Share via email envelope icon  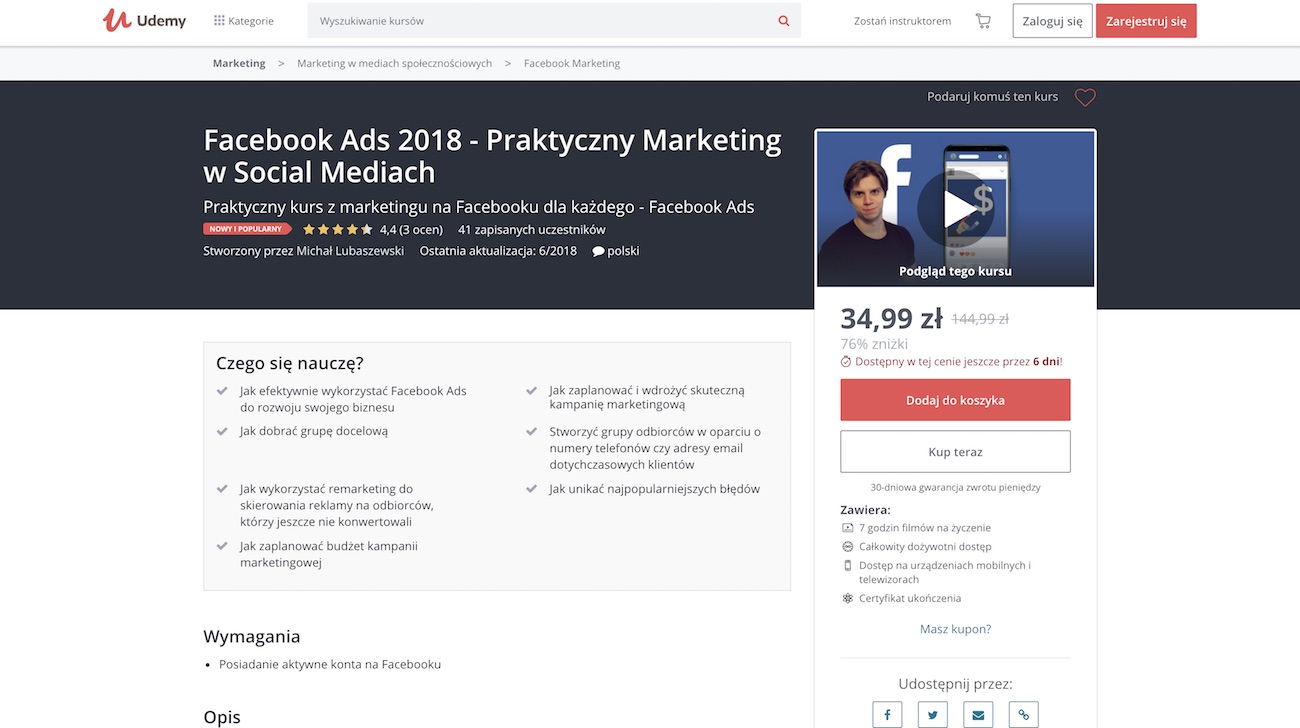click(978, 714)
